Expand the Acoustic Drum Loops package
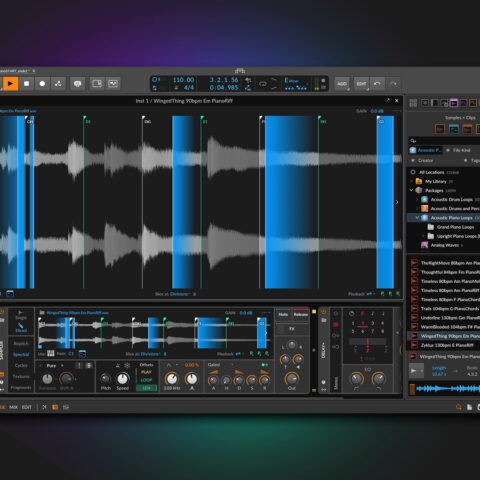Screen dimensions: 480x480 point(417,199)
